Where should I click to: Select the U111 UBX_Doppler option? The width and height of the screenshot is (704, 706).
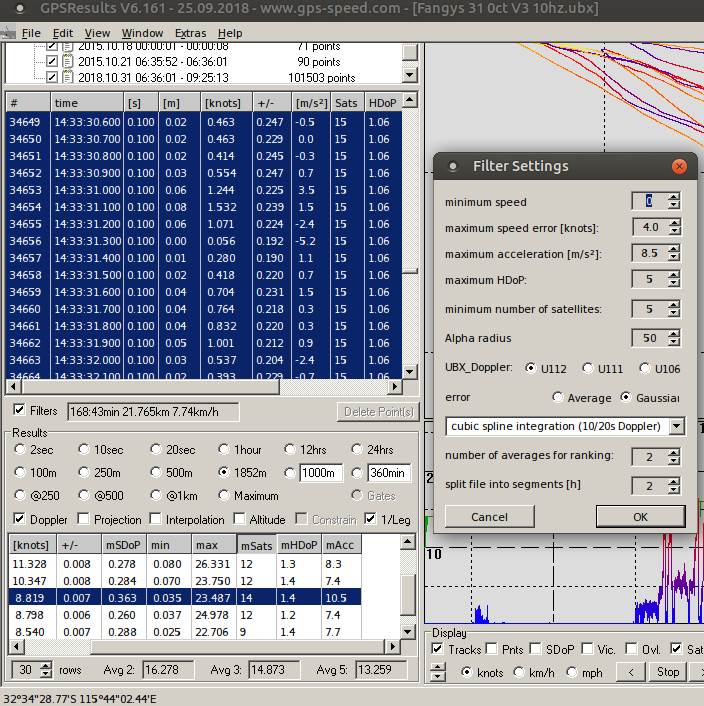587,368
